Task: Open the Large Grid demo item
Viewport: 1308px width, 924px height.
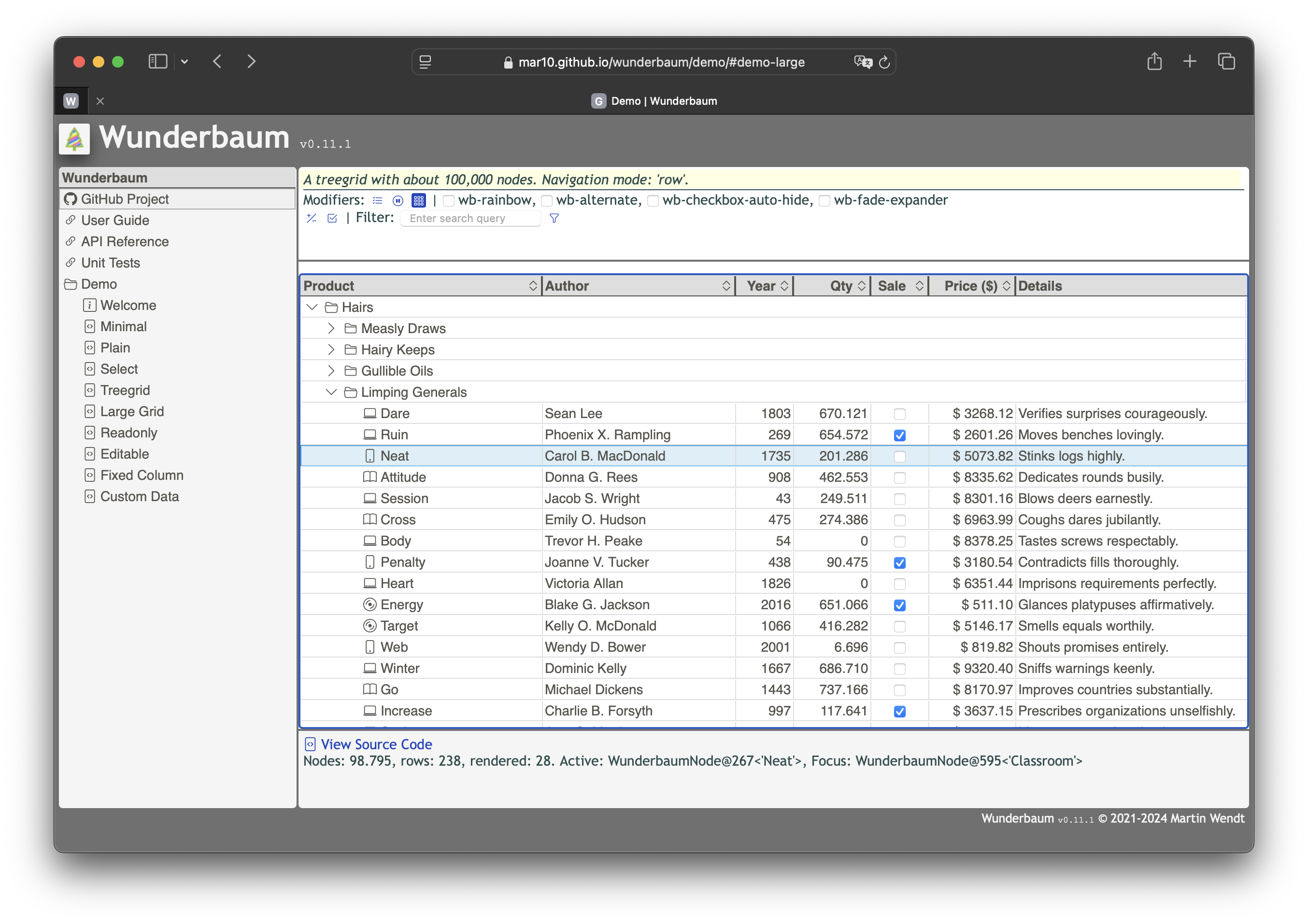Action: coord(131,412)
